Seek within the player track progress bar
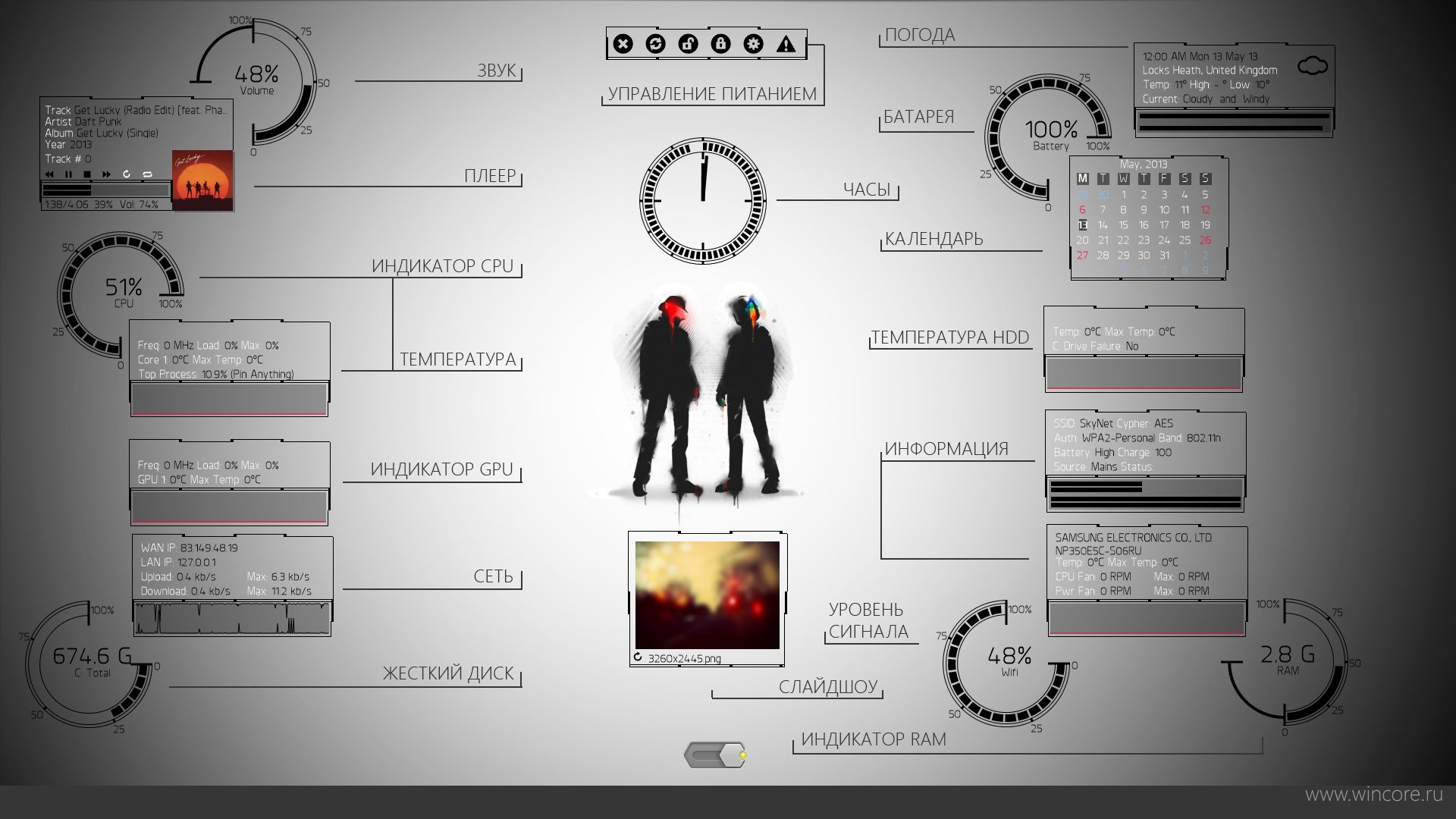Image resolution: width=1456 pixels, height=819 pixels. tap(106, 190)
